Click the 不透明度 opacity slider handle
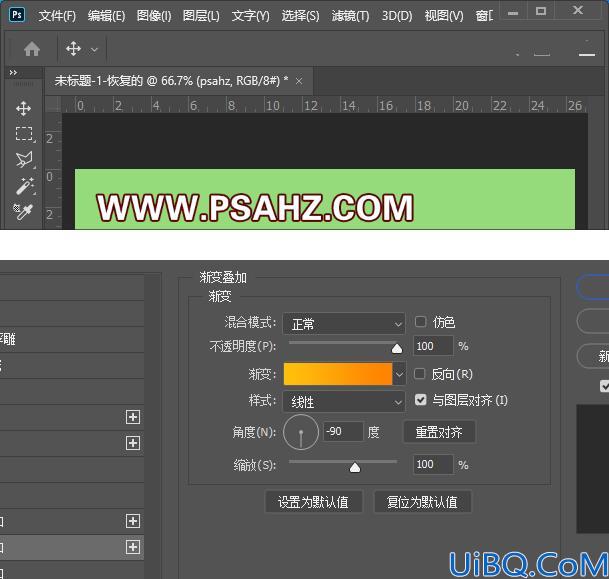609x579 pixels. pyautogui.click(x=397, y=348)
